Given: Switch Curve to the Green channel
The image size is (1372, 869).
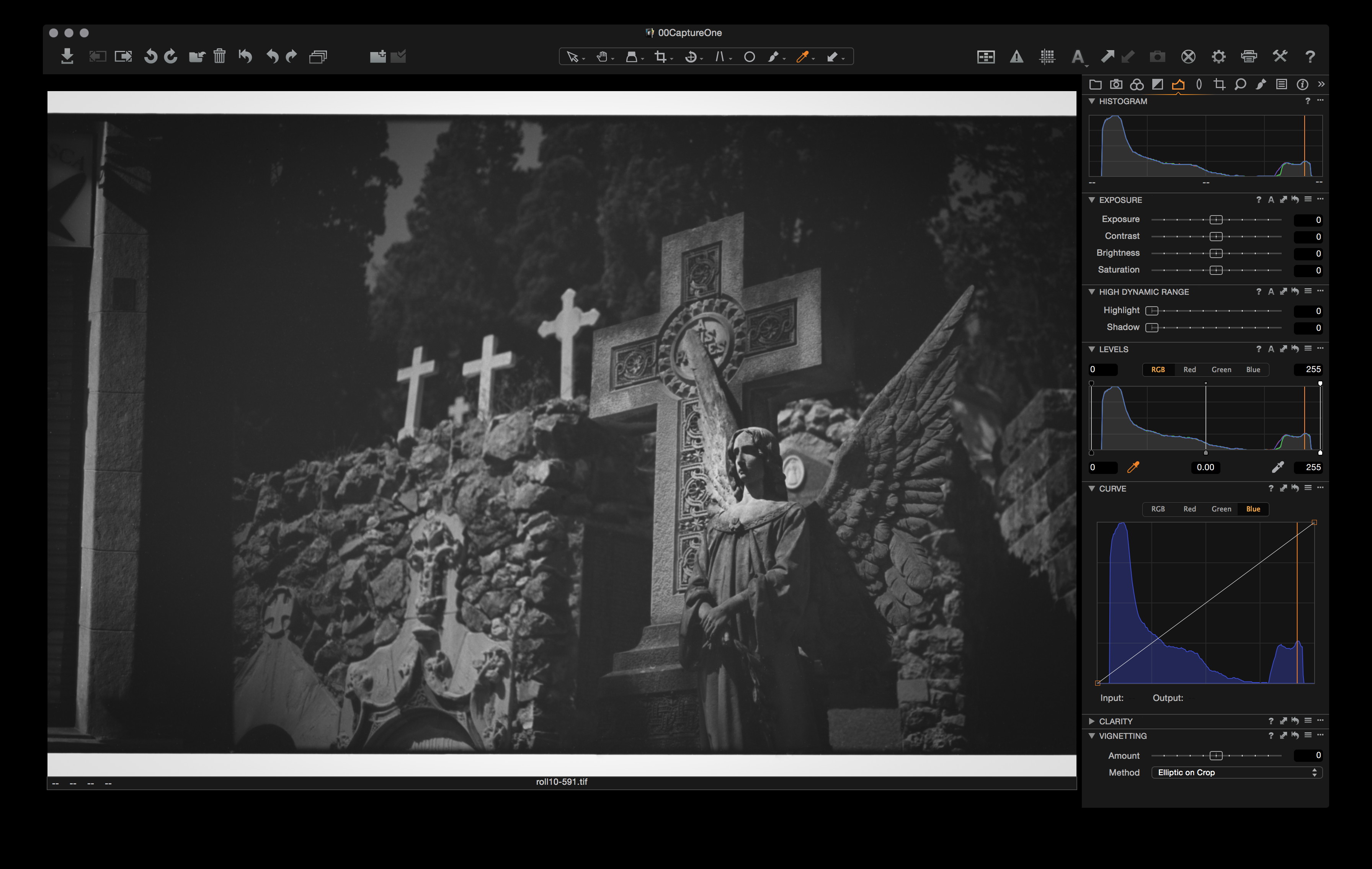Looking at the screenshot, I should tap(1221, 509).
